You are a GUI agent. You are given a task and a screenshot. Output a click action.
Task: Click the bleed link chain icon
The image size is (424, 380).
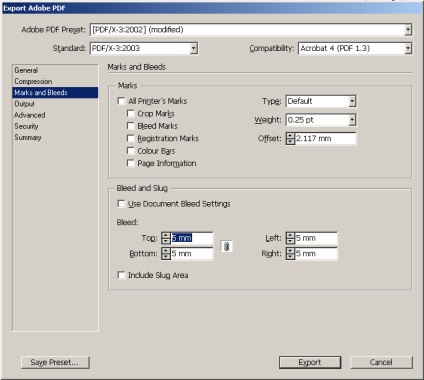tap(227, 247)
